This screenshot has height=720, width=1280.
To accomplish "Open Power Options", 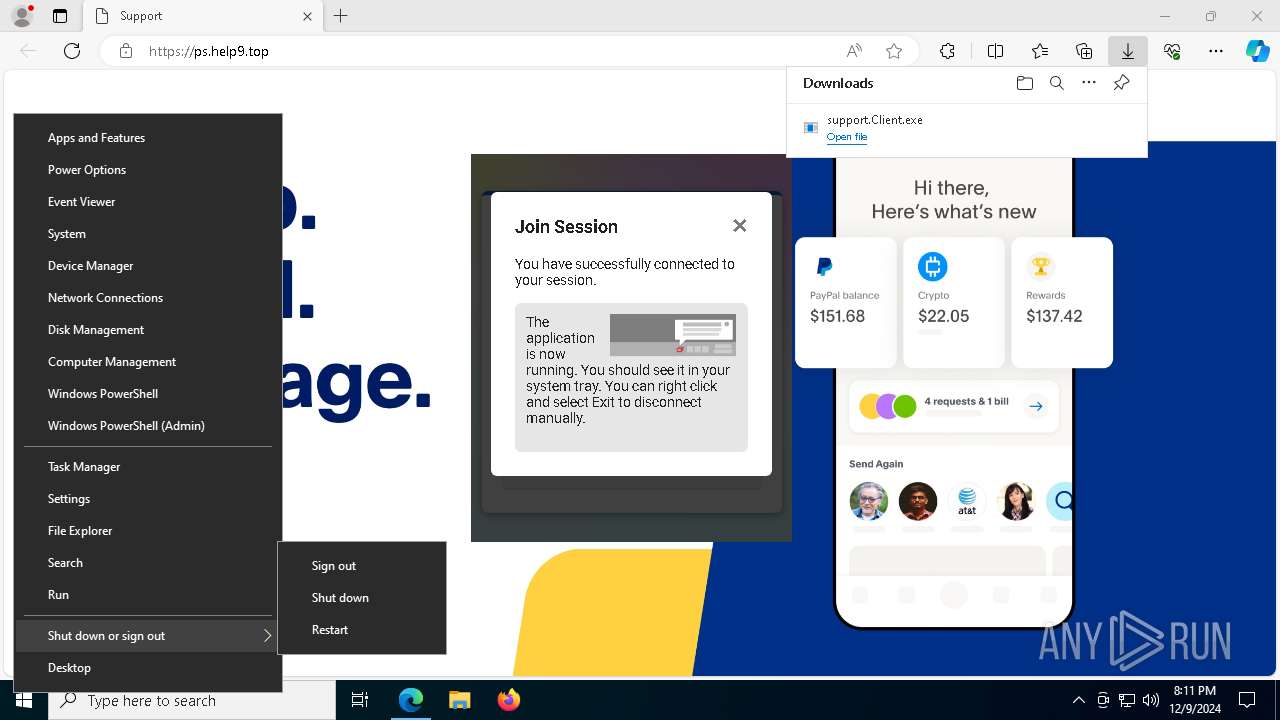I will 149,170.
